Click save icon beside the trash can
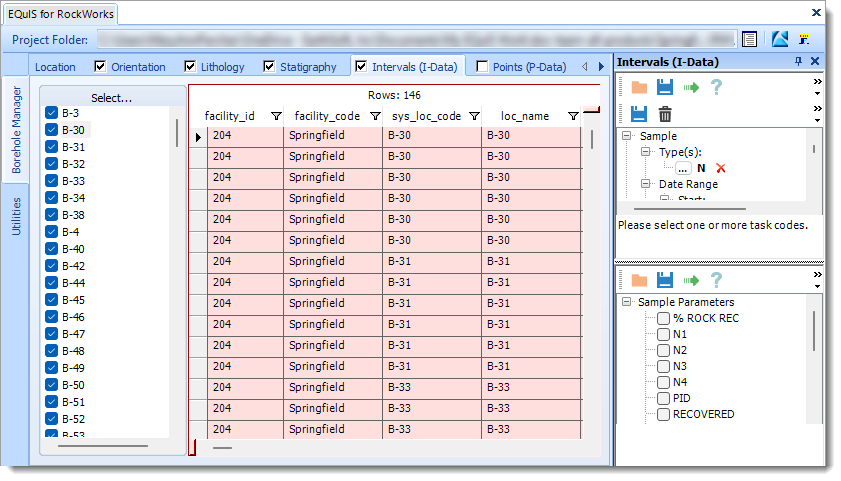 638,114
